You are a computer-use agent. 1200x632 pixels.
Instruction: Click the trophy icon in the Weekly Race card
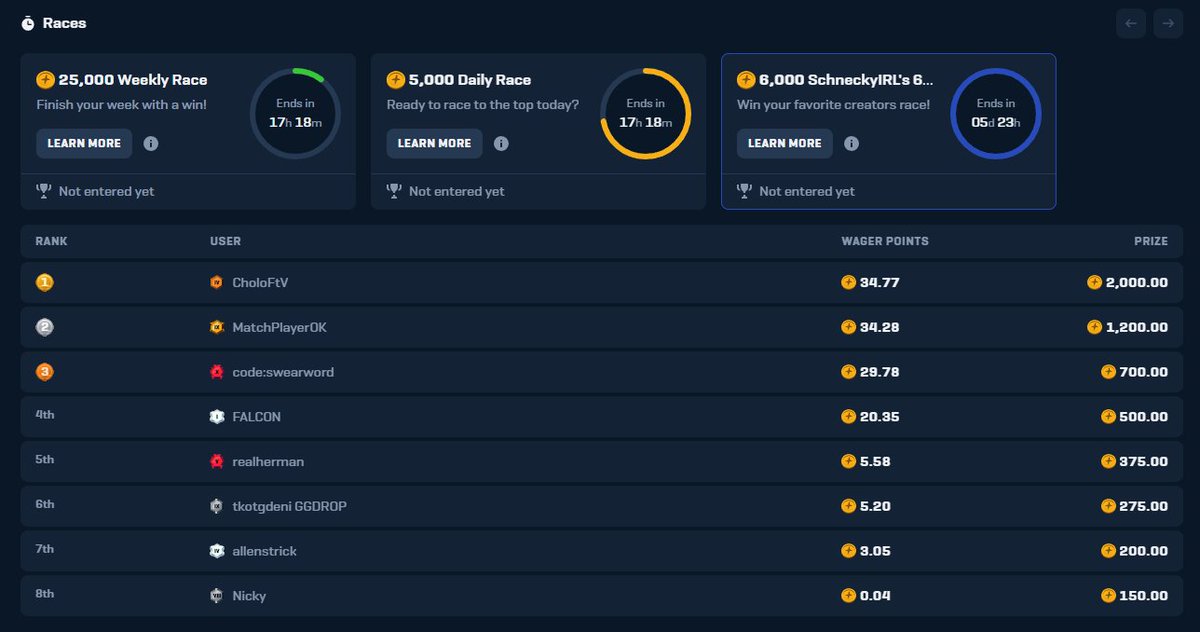click(42, 190)
